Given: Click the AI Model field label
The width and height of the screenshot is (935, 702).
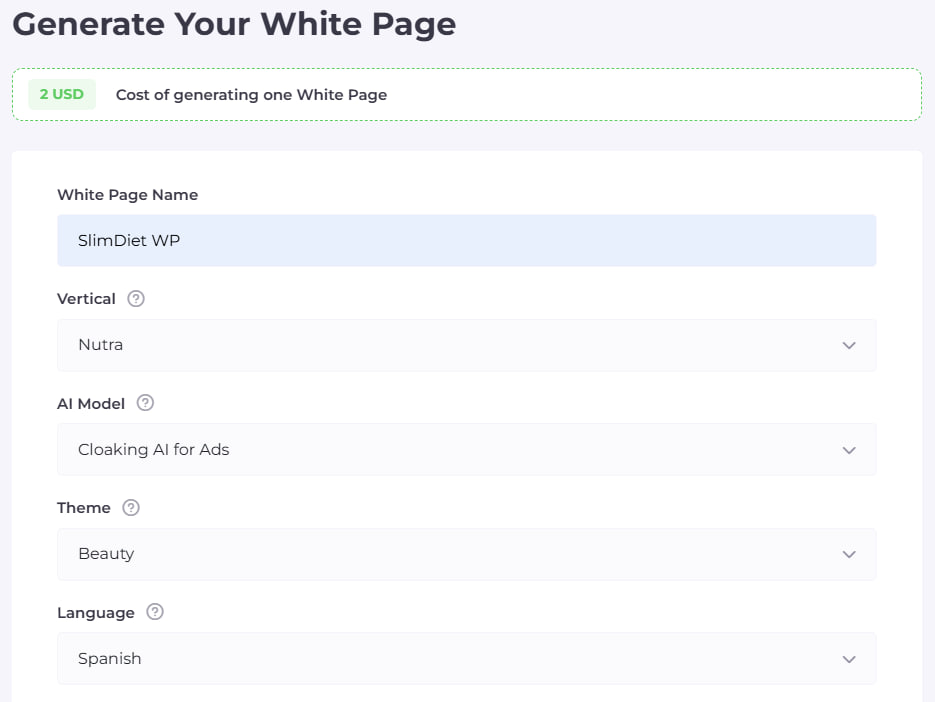Looking at the screenshot, I should tap(91, 403).
